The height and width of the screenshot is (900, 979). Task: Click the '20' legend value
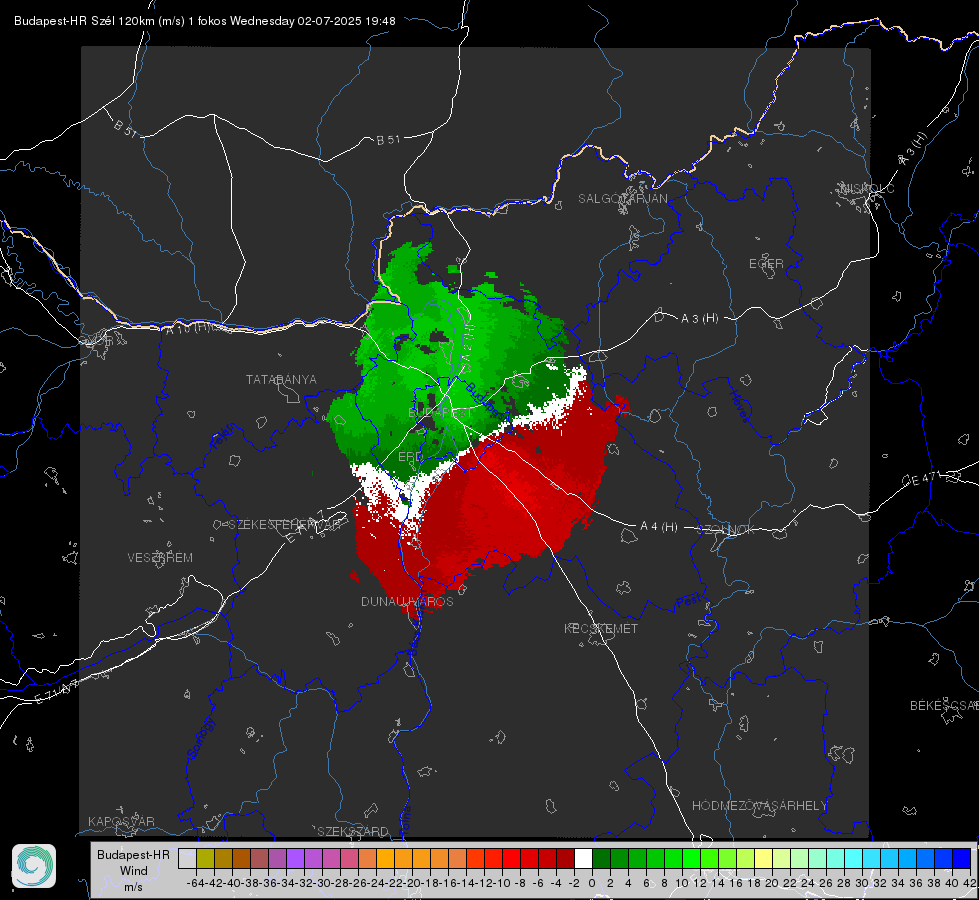[x=772, y=883]
